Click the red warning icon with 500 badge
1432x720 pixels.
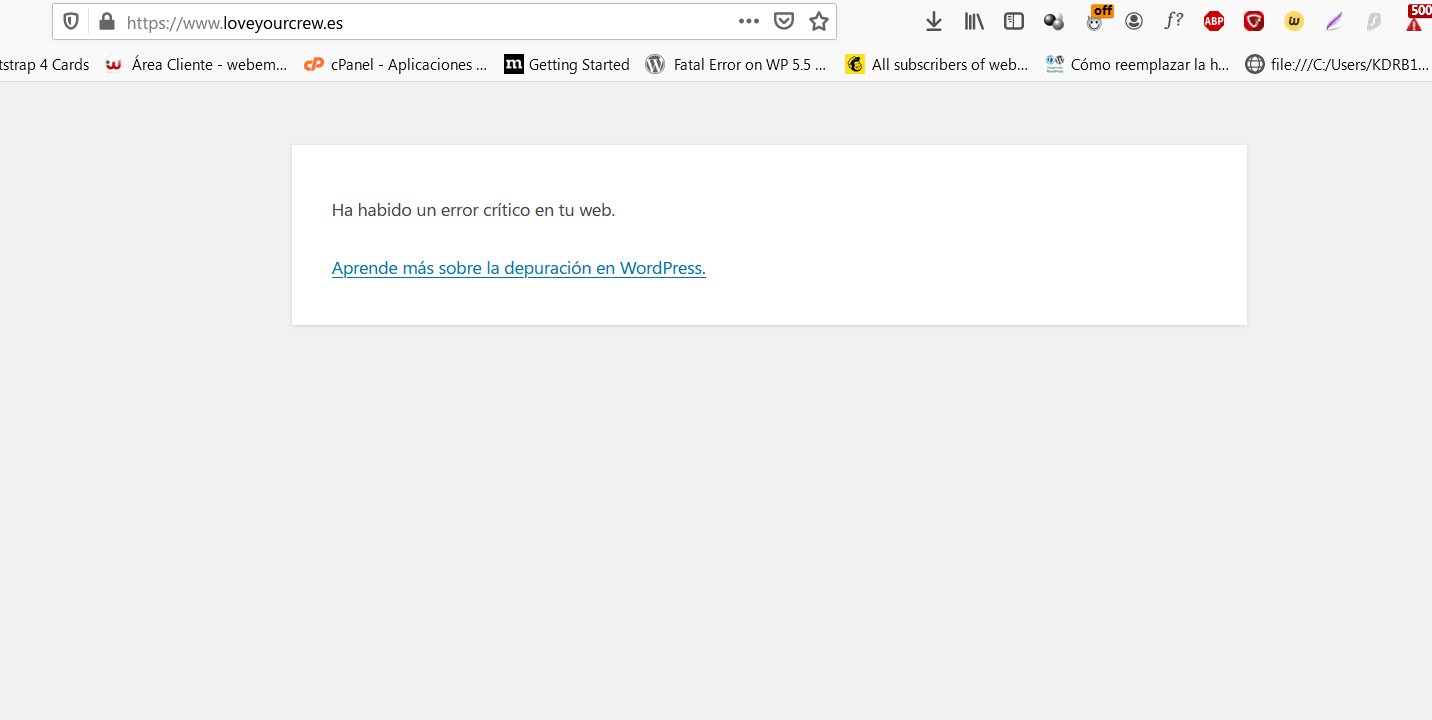[x=1416, y=18]
